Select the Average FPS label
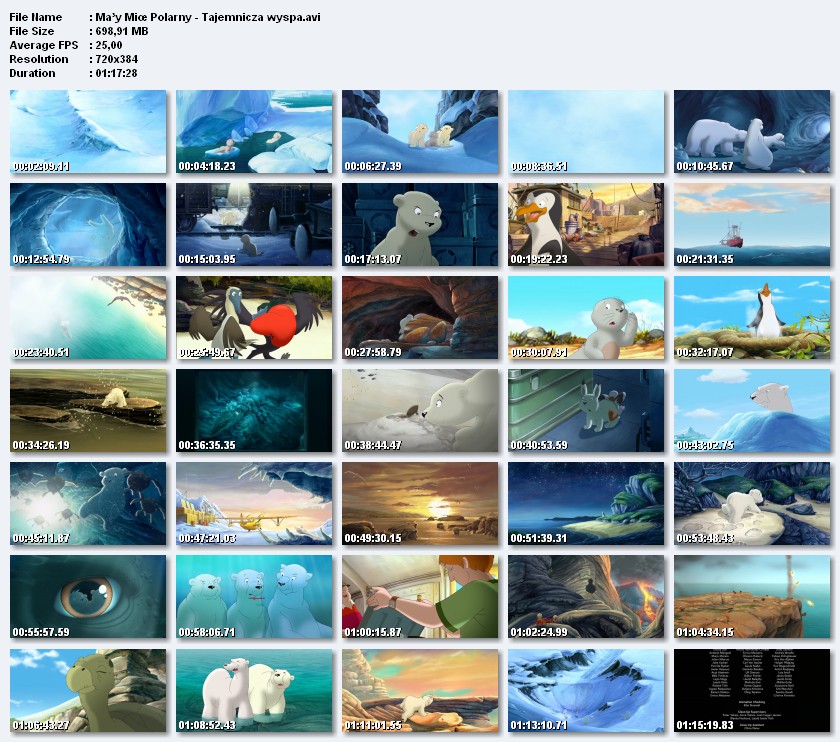 pos(43,45)
